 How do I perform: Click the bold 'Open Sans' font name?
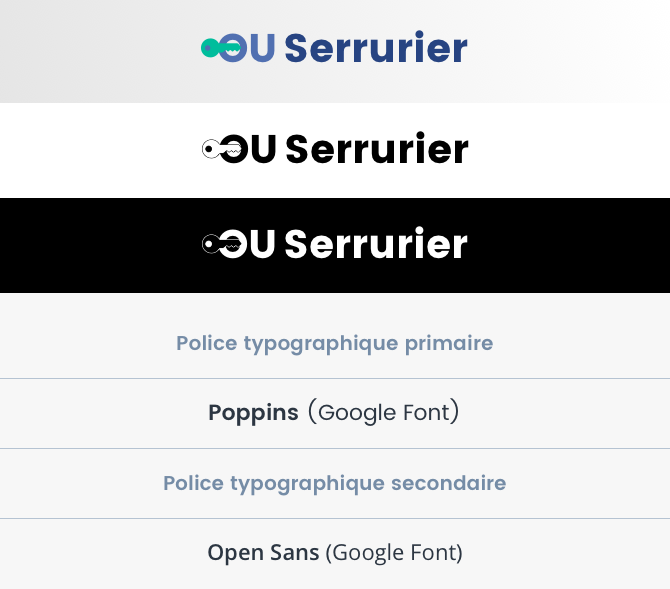click(x=263, y=552)
